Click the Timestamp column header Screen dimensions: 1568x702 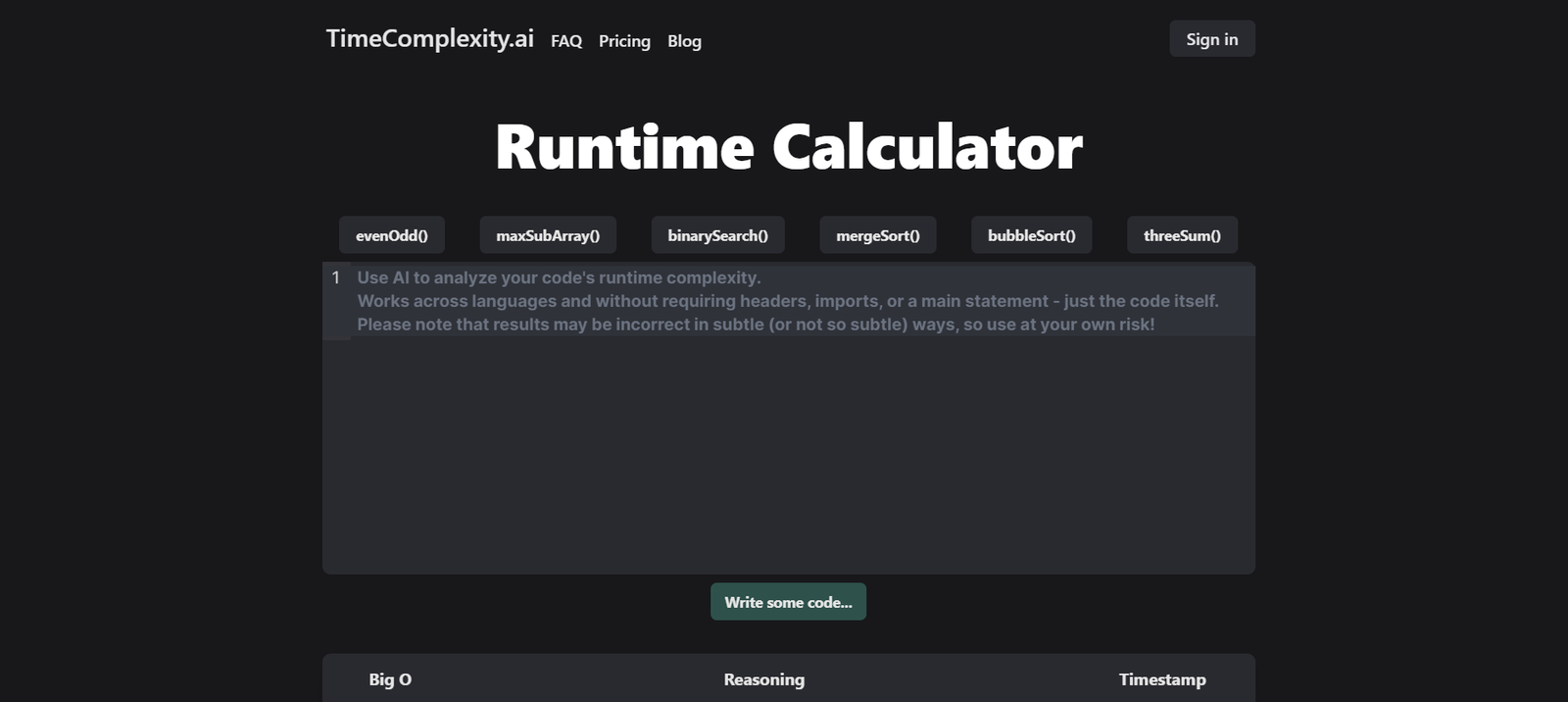[1162, 679]
